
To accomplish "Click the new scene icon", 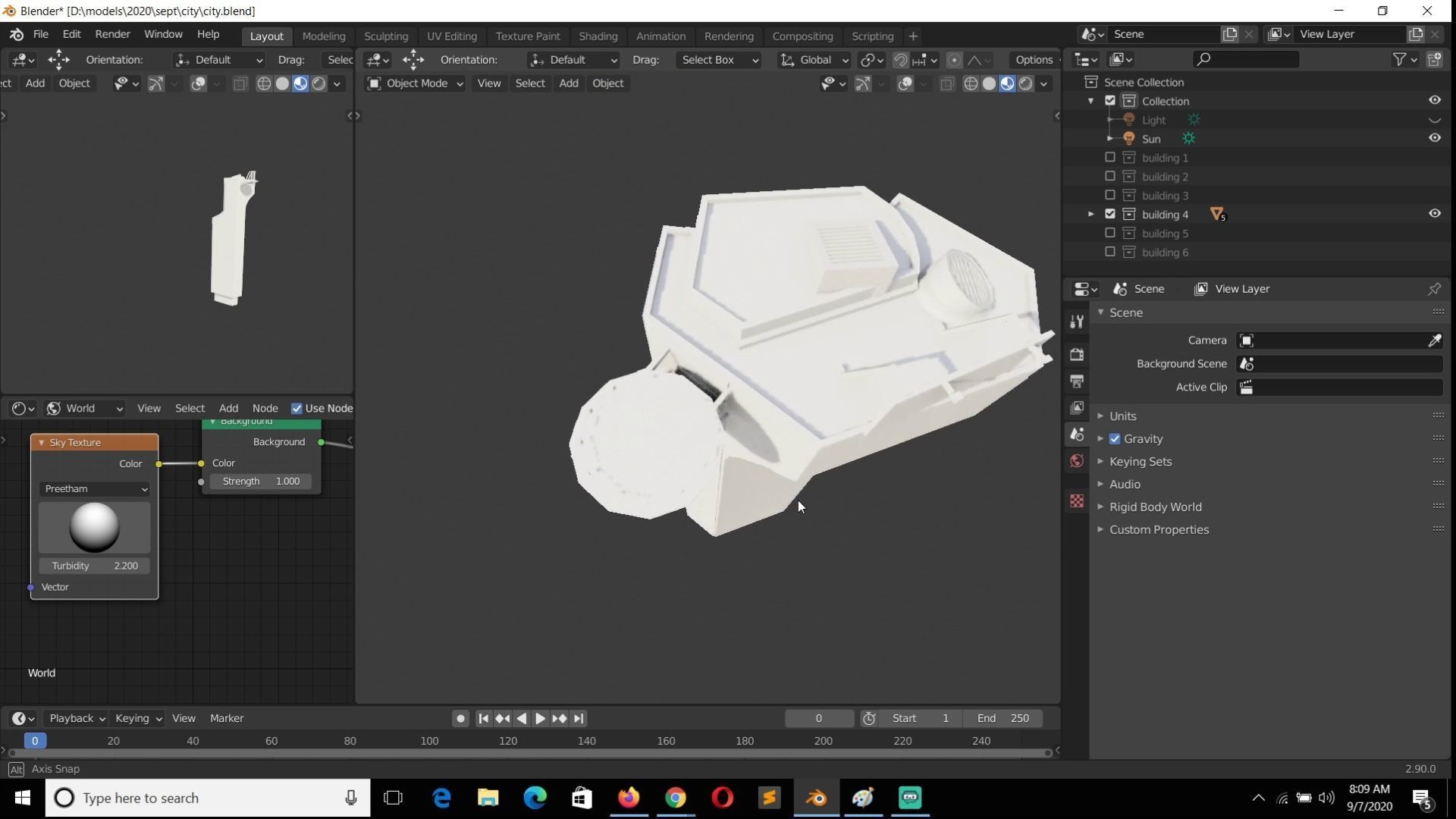I will point(1229,34).
